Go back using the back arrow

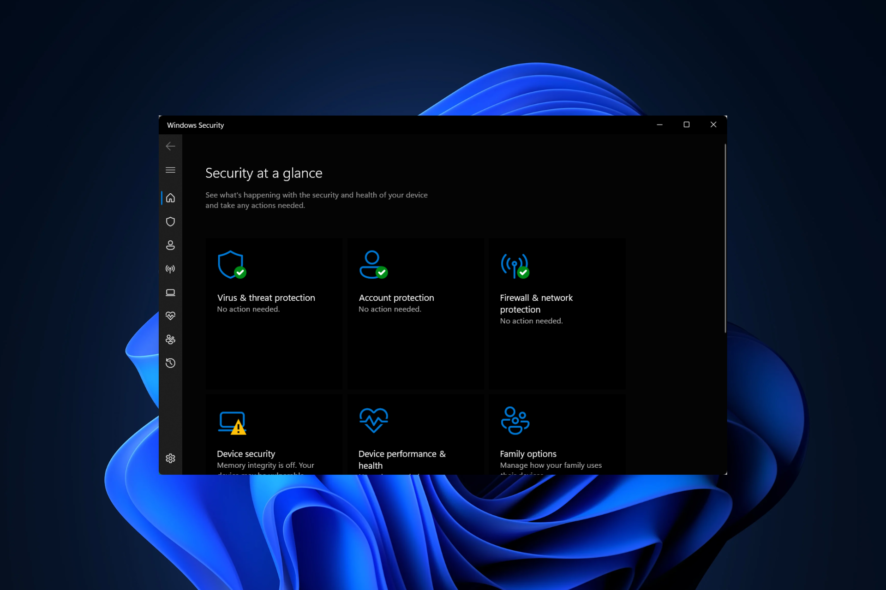point(170,146)
